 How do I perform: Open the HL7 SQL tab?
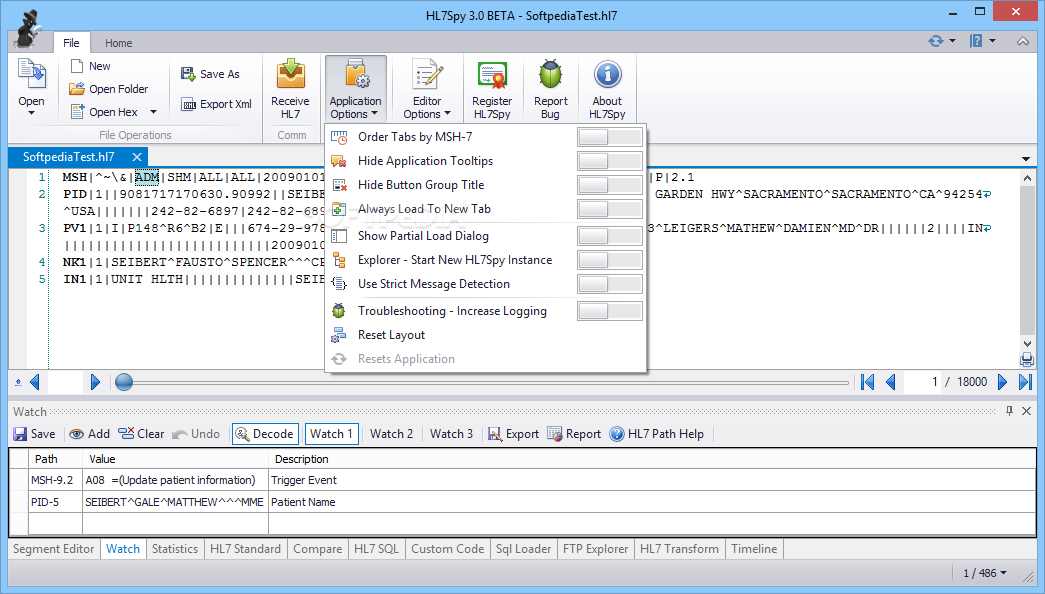tap(376, 549)
